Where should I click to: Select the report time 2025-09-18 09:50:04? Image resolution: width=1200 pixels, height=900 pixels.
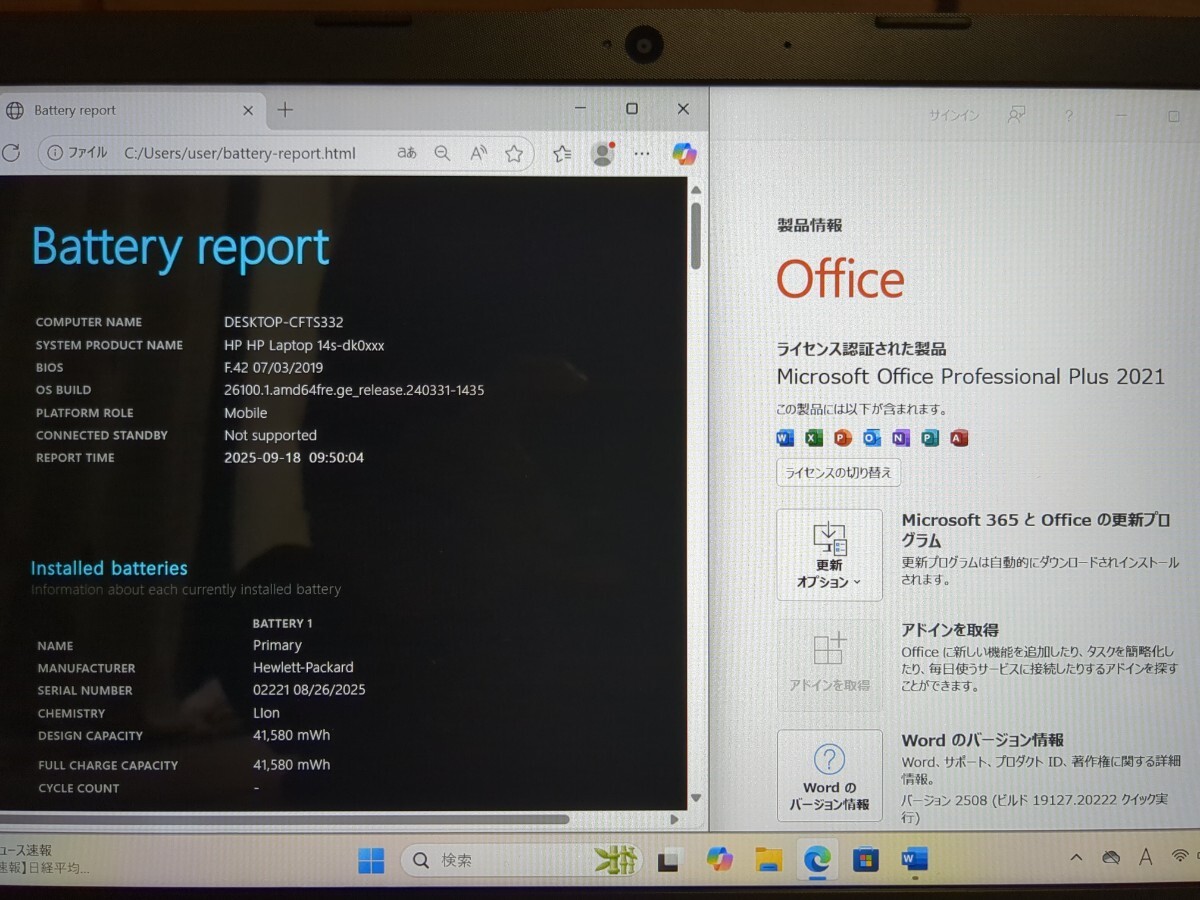pyautogui.click(x=294, y=458)
